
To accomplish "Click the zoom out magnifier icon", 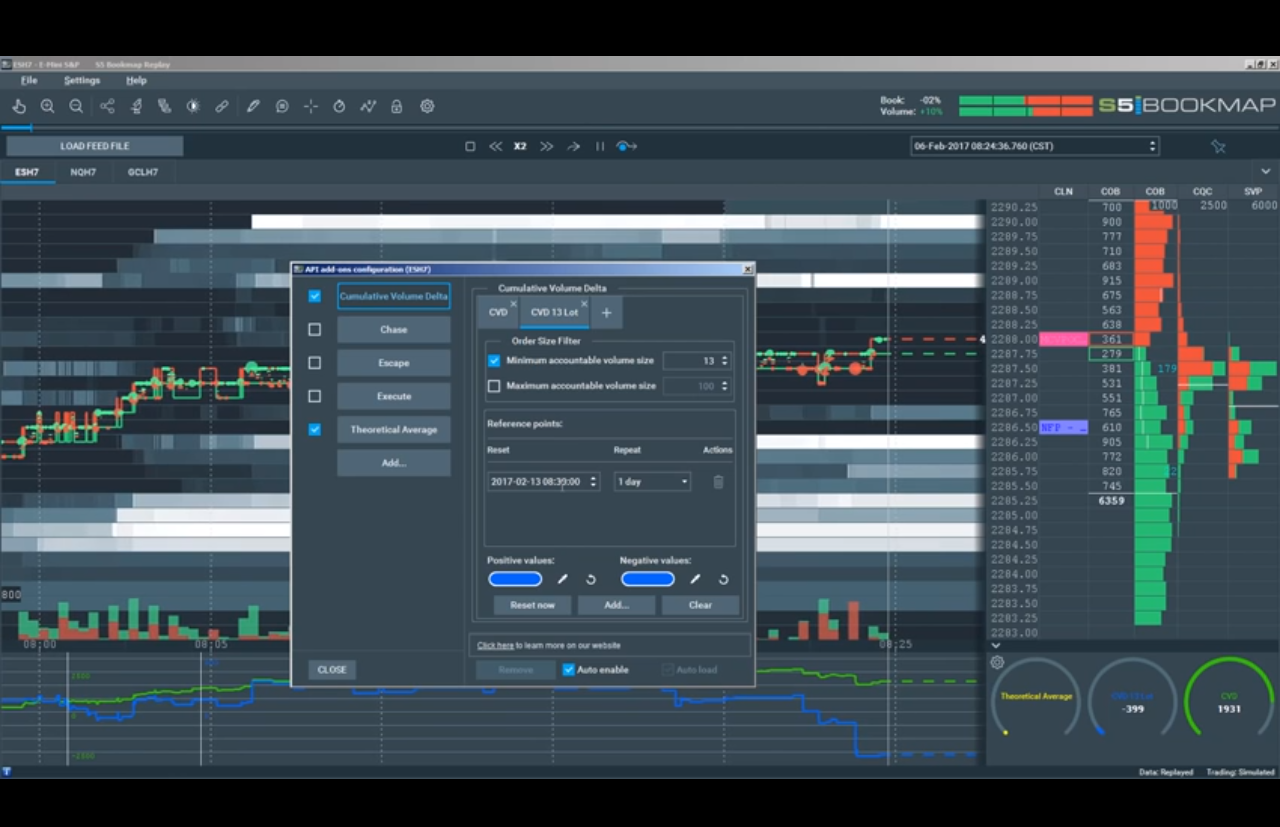I will 76,106.
